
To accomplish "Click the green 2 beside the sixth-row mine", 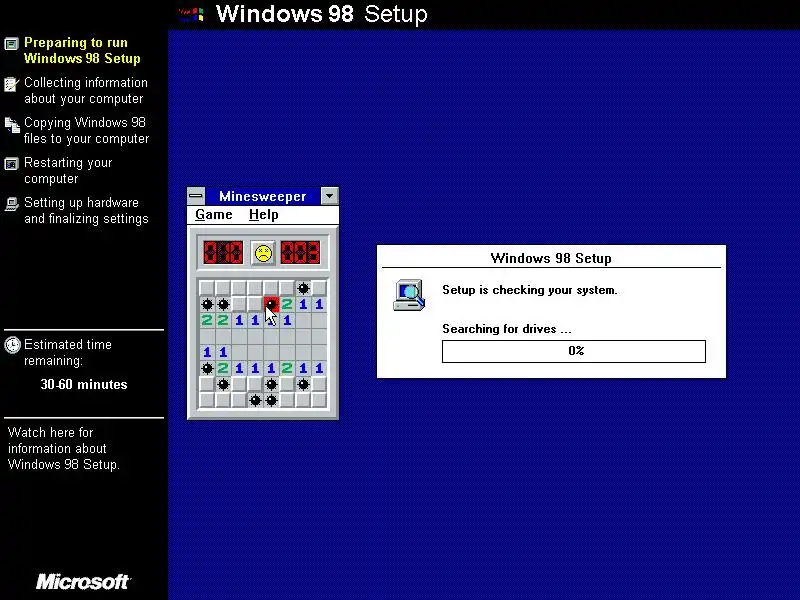I will point(223,368).
